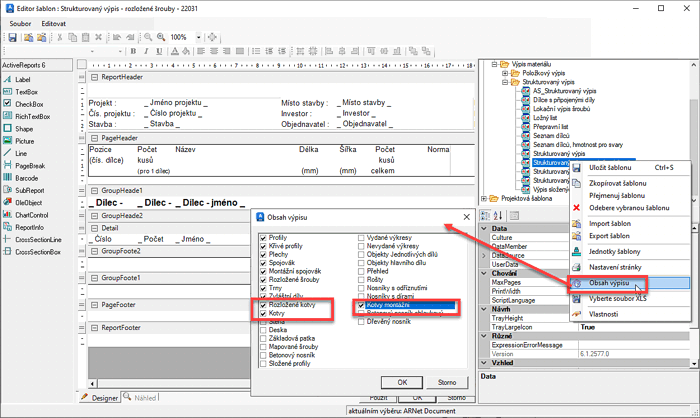
Task: Click the Save icon in the toolbar
Action: [x=12, y=37]
